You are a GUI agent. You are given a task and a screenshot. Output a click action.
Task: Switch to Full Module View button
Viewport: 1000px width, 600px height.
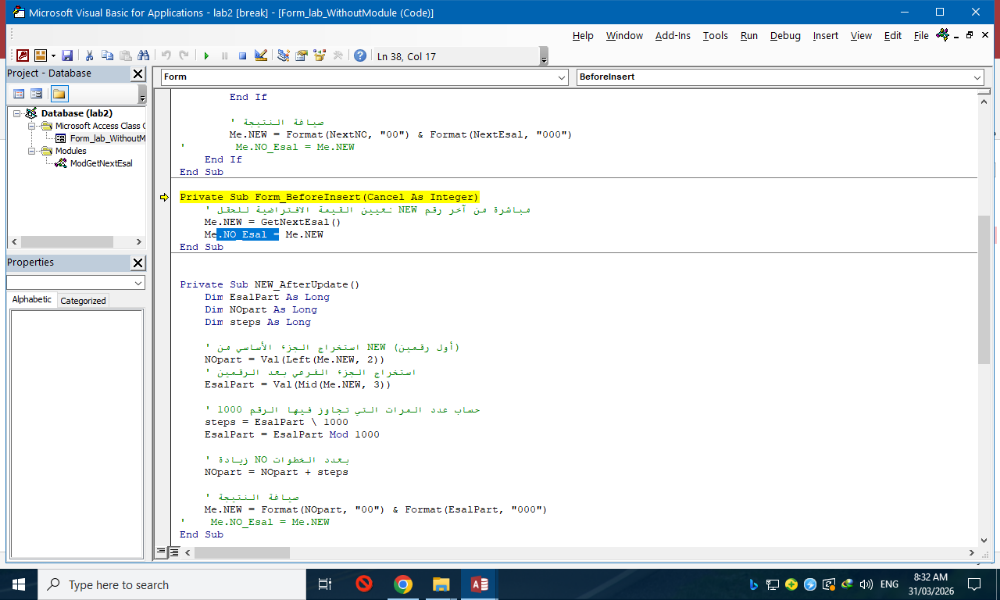(173, 552)
